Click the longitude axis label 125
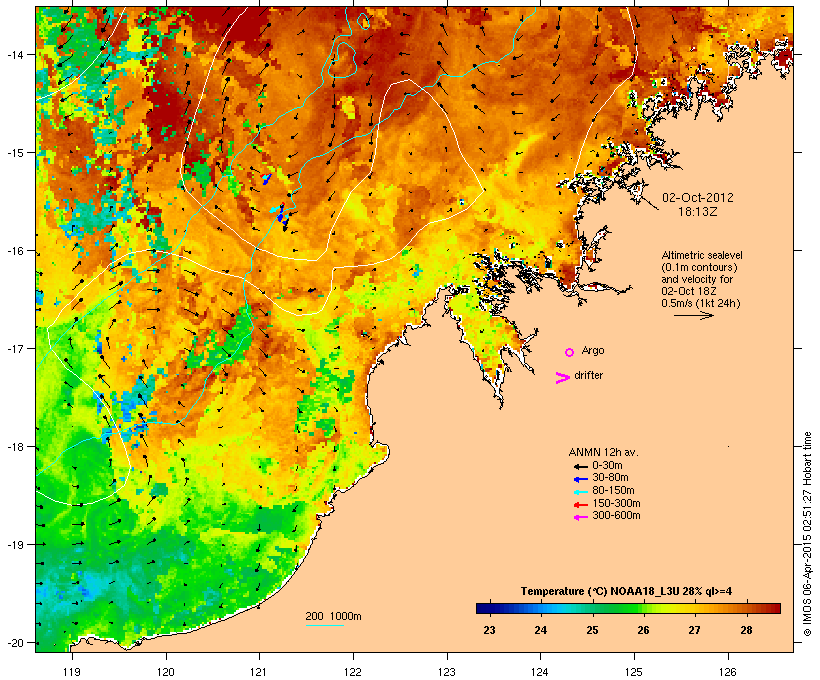Screen dimensions: 820x680 pos(634,672)
